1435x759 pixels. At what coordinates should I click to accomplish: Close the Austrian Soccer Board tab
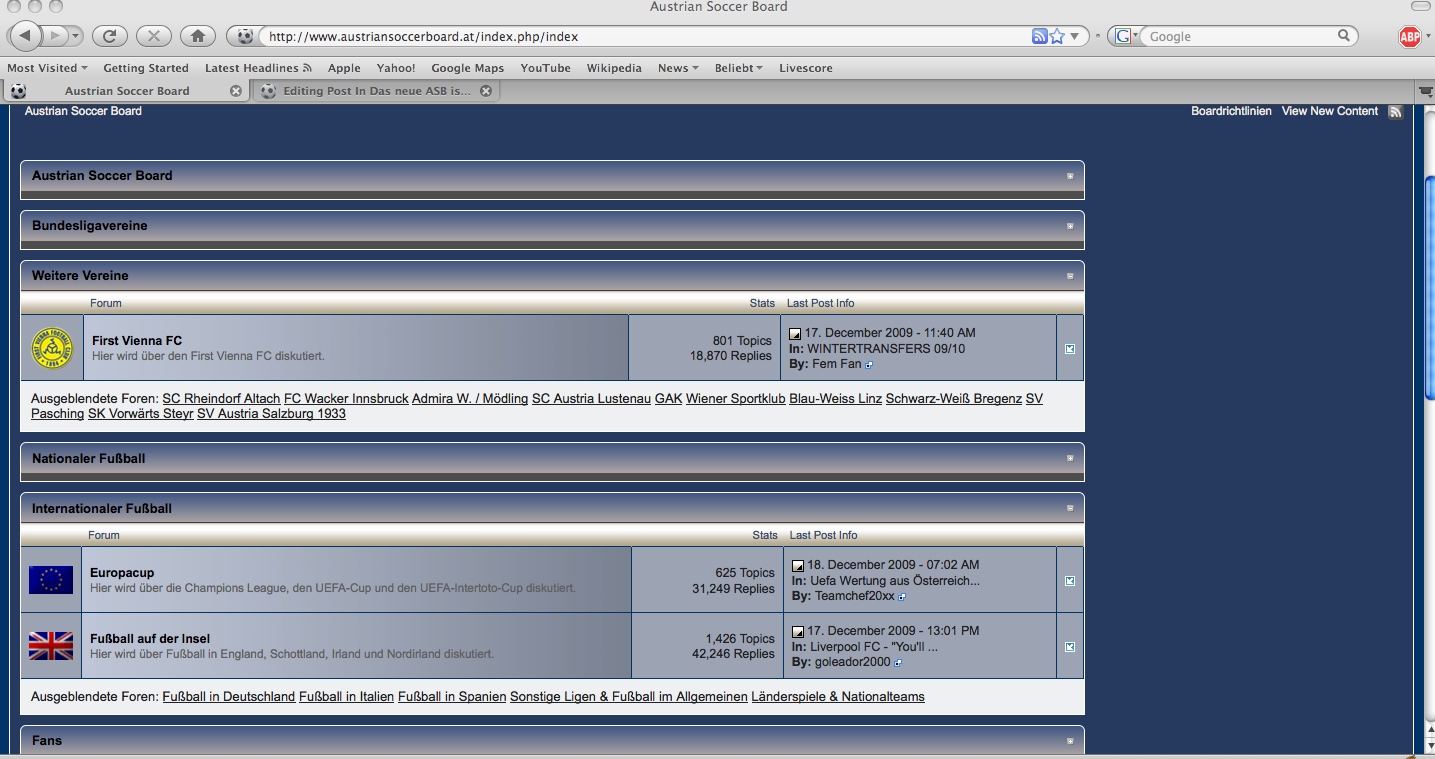coord(236,91)
